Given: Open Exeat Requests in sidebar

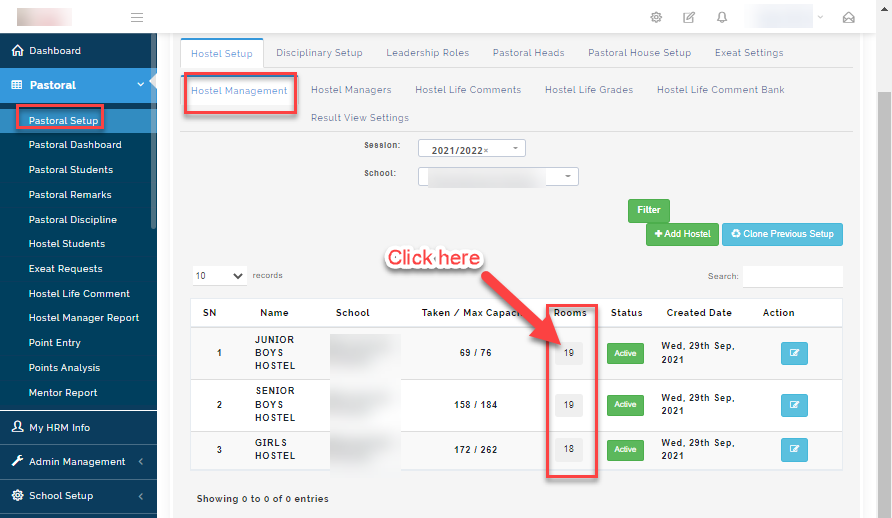Looking at the screenshot, I should tap(65, 268).
